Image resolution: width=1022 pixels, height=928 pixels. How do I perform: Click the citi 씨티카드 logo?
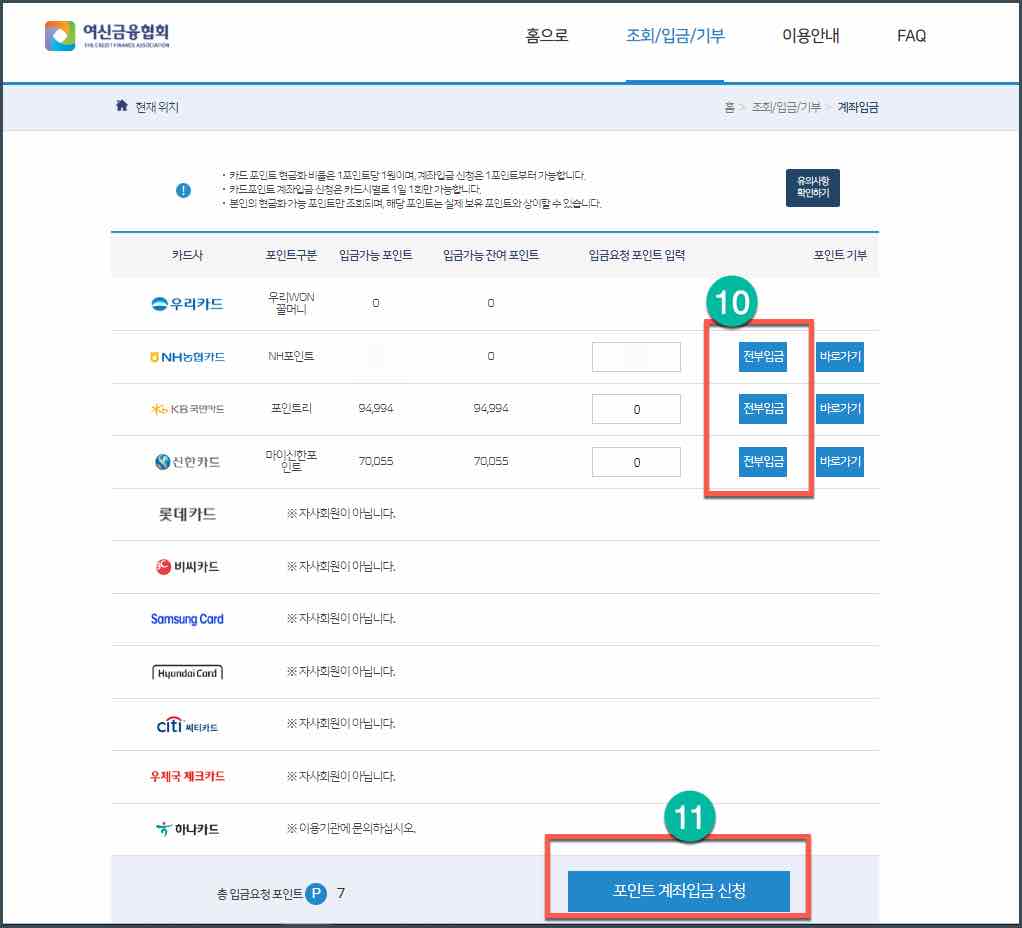coord(187,725)
